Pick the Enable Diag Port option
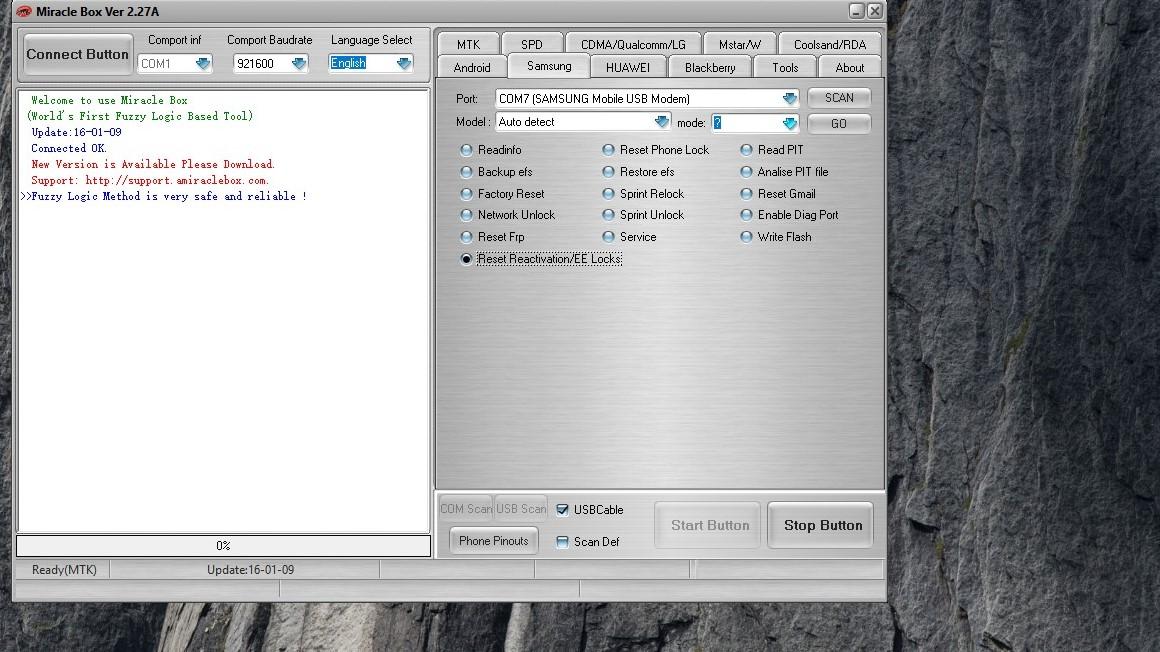The width and height of the screenshot is (1160, 652). 746,215
